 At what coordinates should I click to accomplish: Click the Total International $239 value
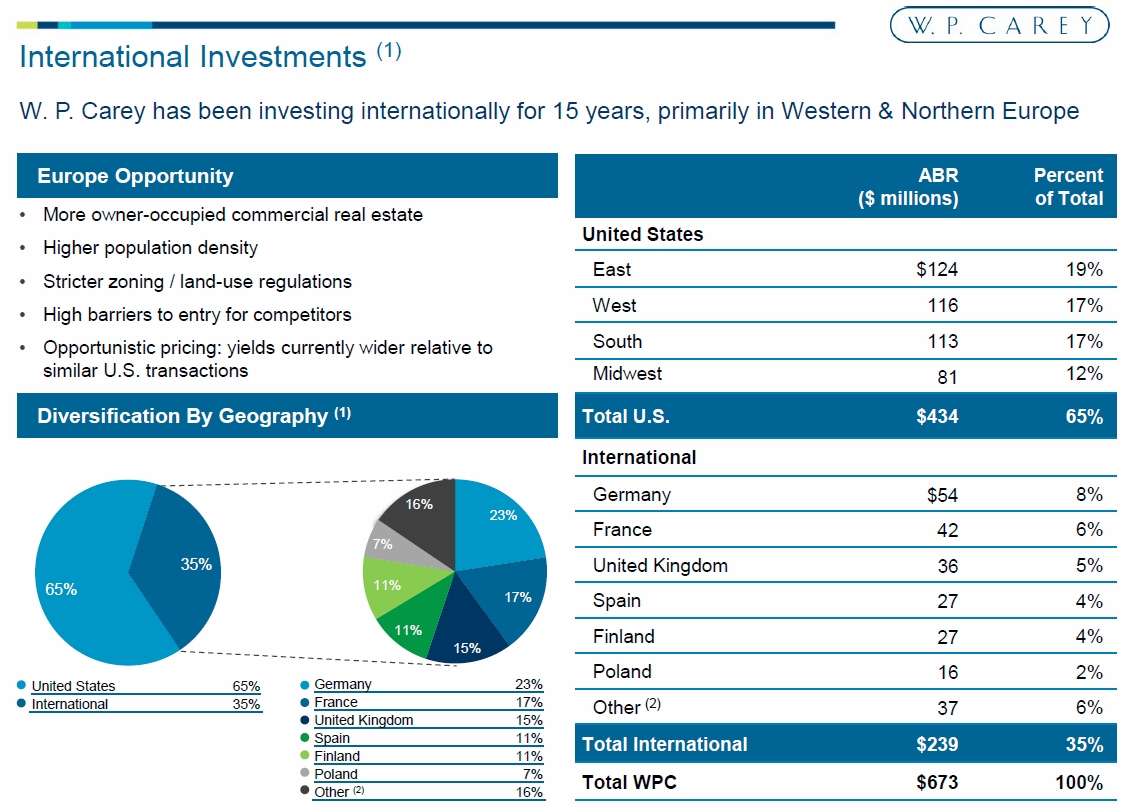click(937, 745)
